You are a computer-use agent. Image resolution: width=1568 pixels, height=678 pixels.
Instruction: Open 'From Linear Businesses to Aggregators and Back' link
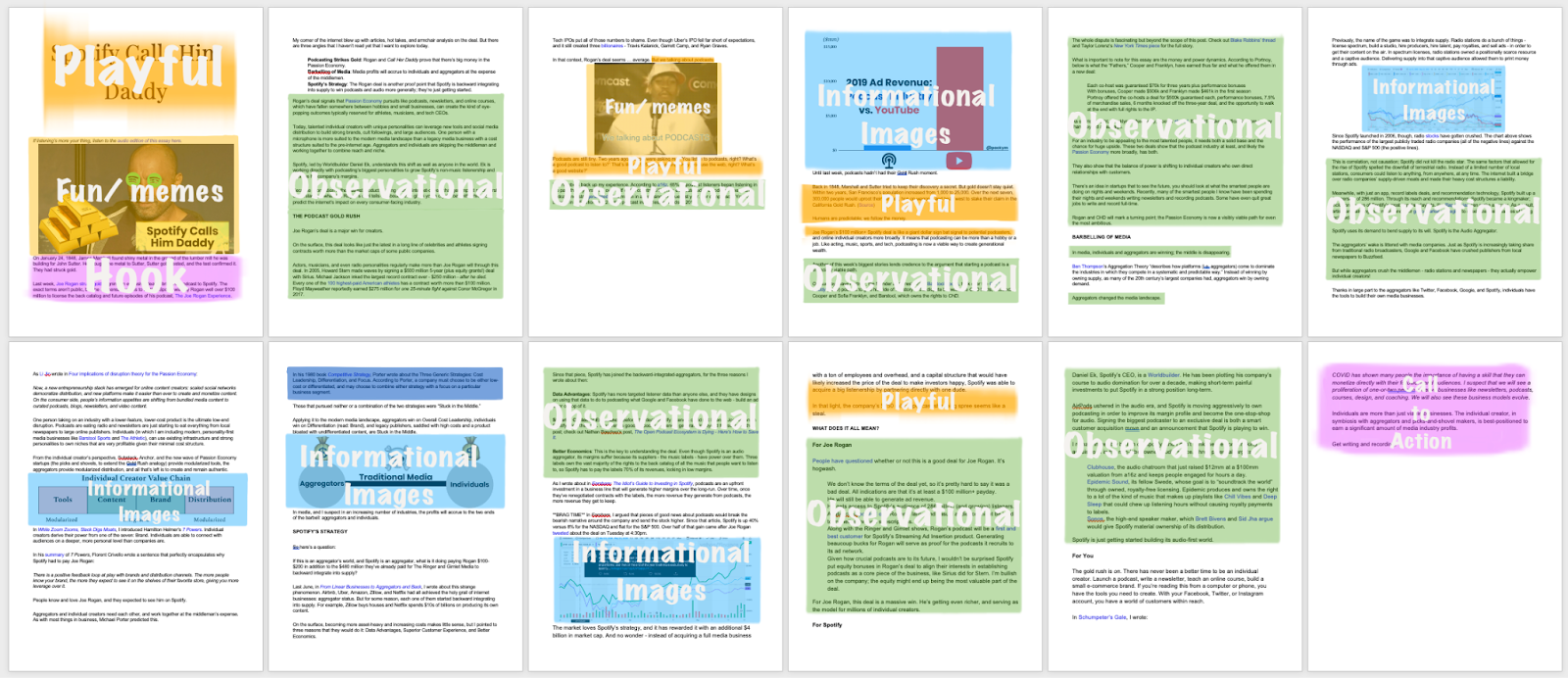(369, 586)
